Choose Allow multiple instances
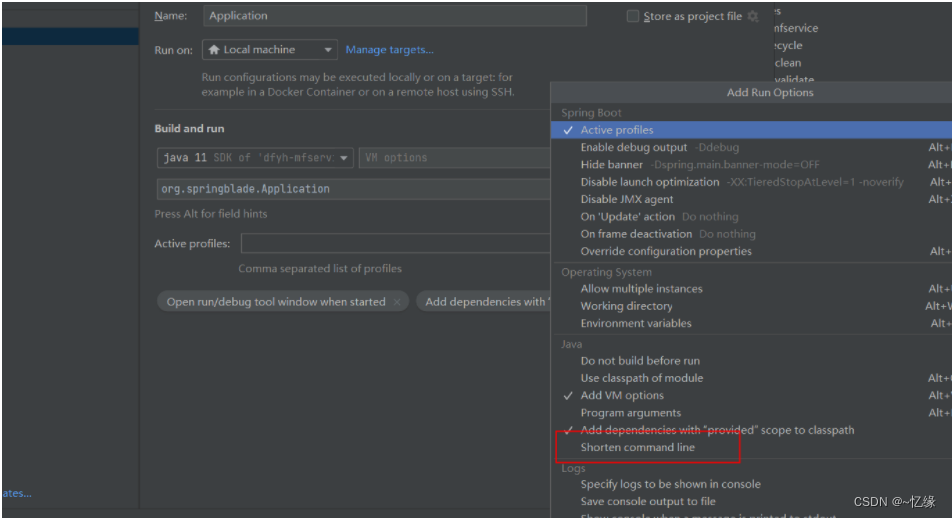 (641, 289)
